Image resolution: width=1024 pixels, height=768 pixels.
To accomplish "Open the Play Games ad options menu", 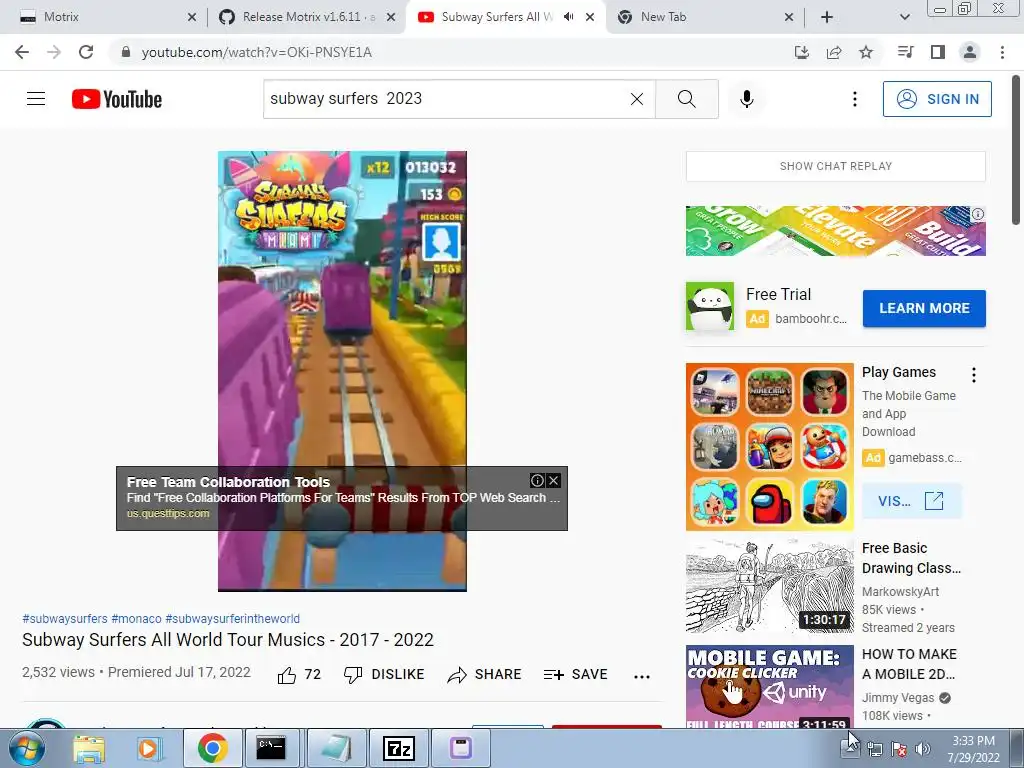I will click(x=973, y=374).
